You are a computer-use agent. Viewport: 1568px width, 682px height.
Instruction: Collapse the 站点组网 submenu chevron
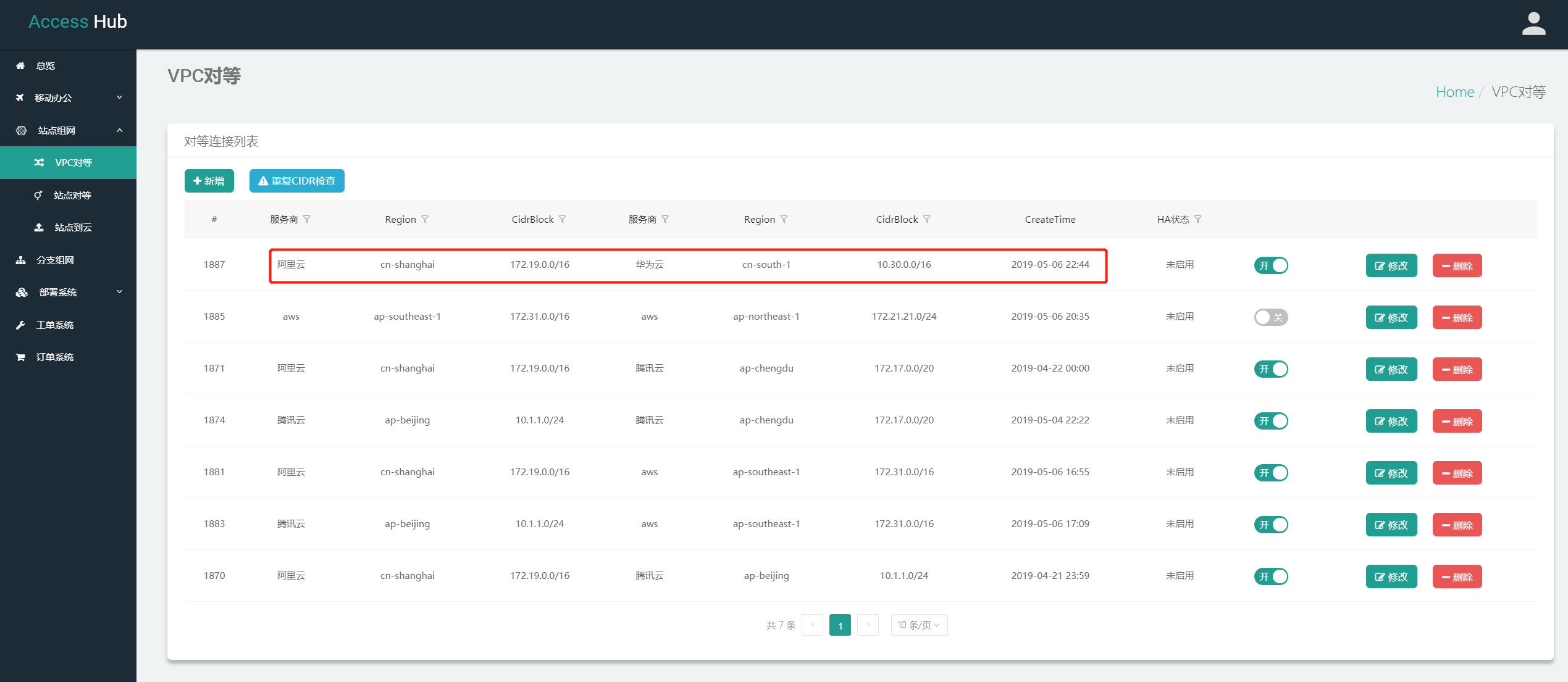[120, 130]
